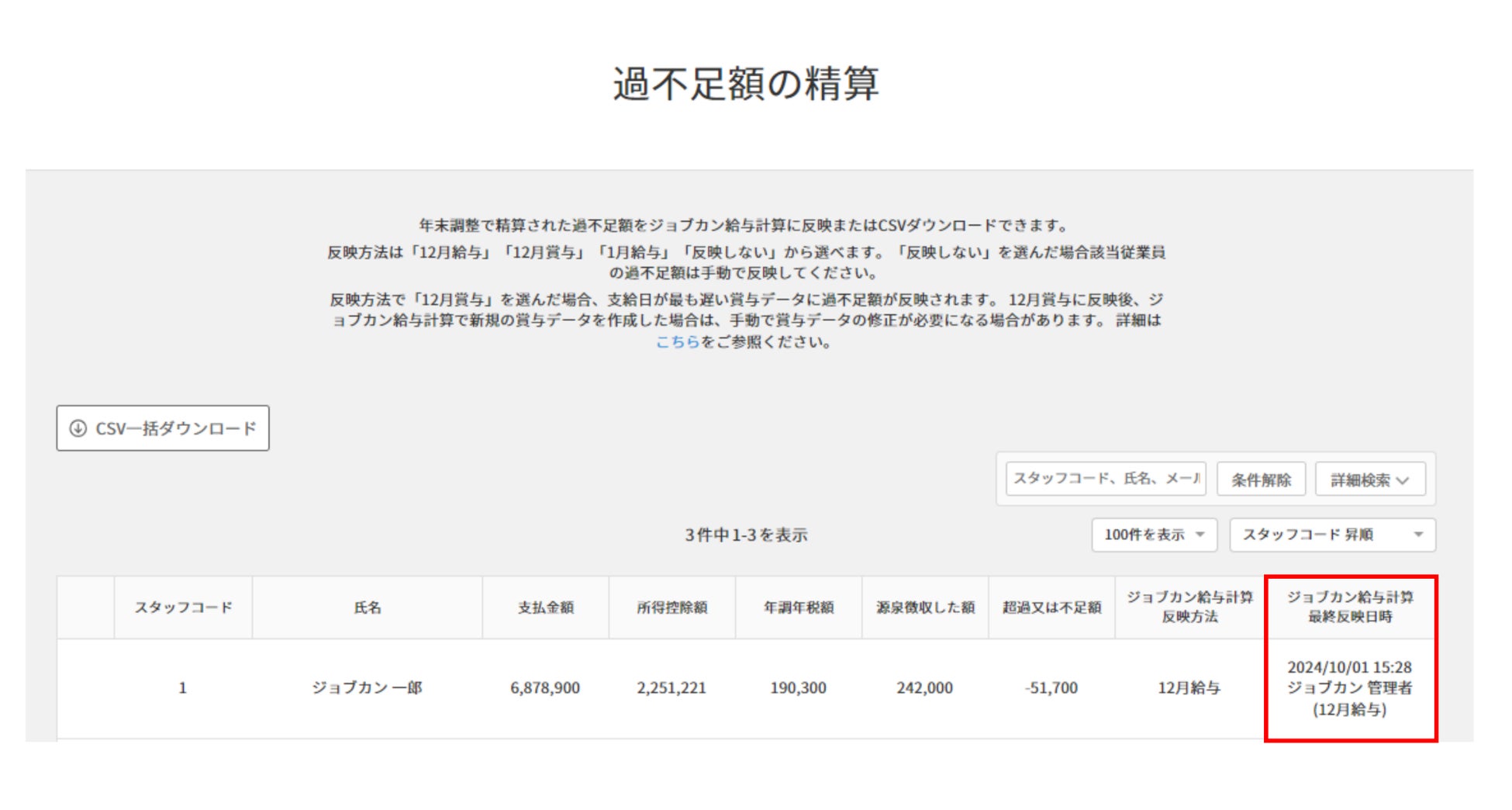Image resolution: width=1512 pixels, height=810 pixels.
Task: Click the ジョブカン給与計算 反映方法 column header
Action: [x=1189, y=607]
